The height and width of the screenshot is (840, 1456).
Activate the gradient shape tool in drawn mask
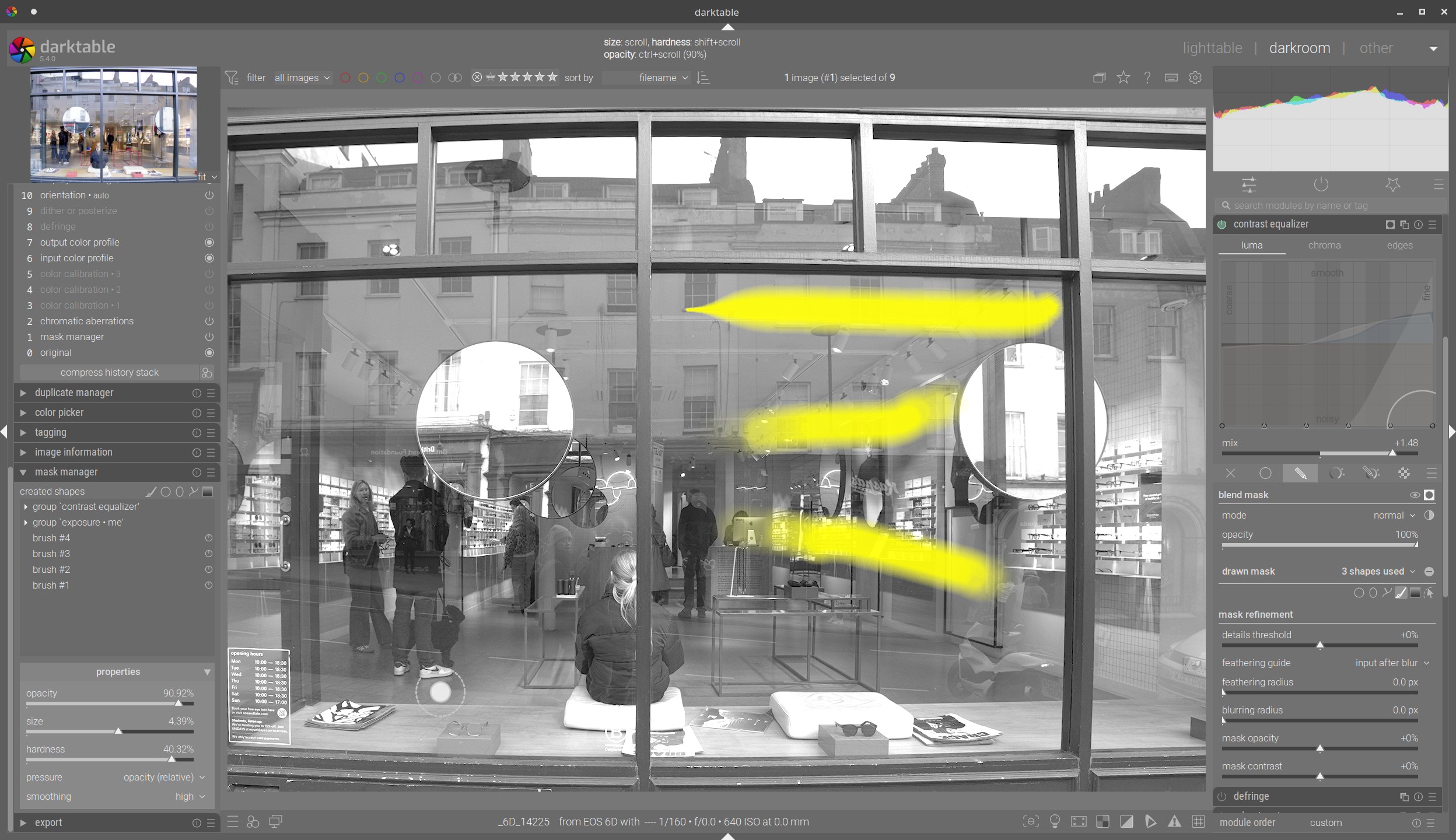click(x=1415, y=593)
